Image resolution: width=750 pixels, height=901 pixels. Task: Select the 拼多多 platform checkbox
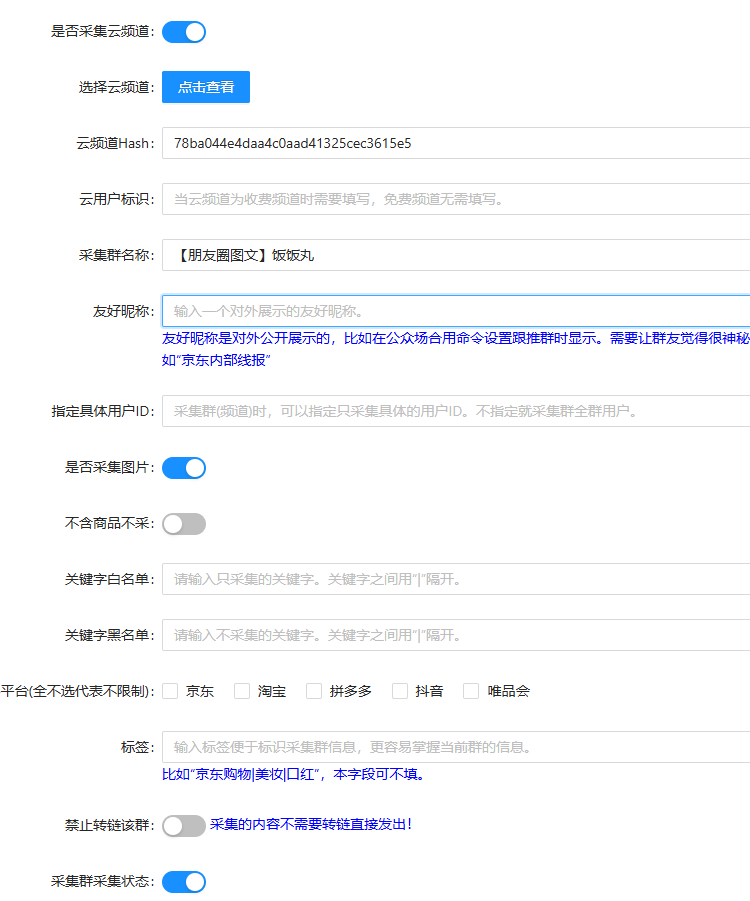pos(314,691)
